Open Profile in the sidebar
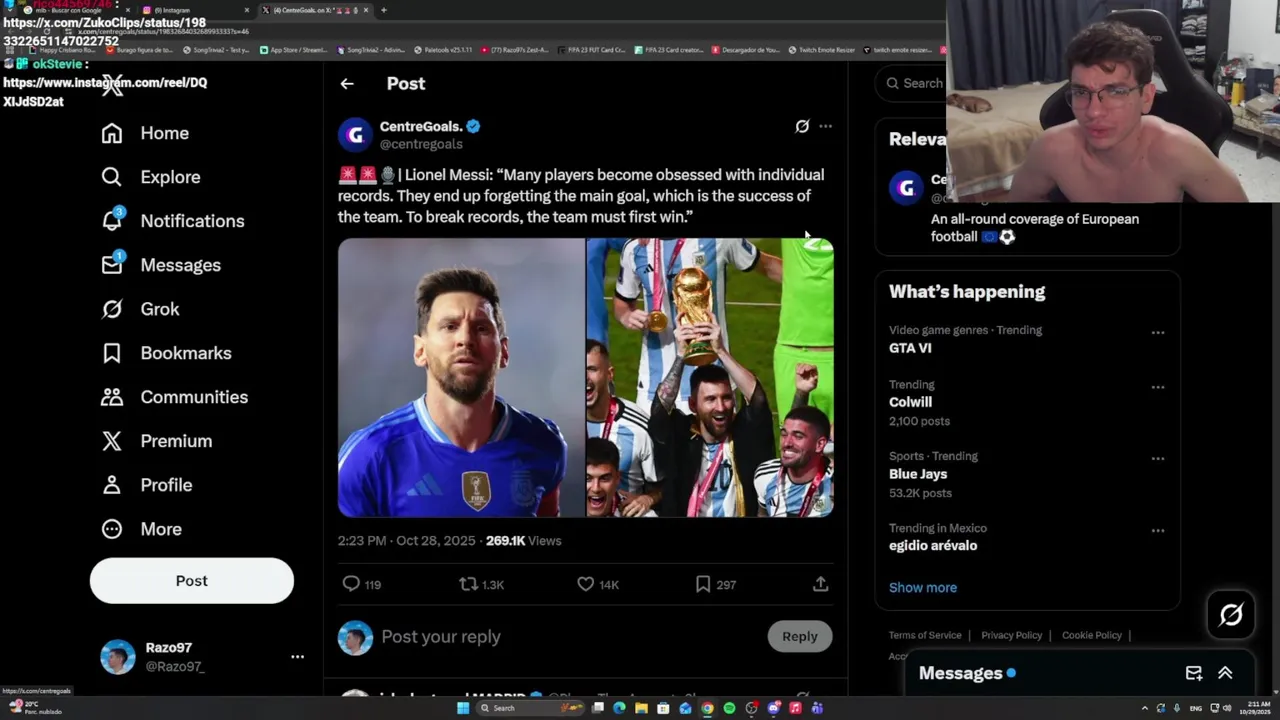Image resolution: width=1280 pixels, height=720 pixels. point(146,485)
